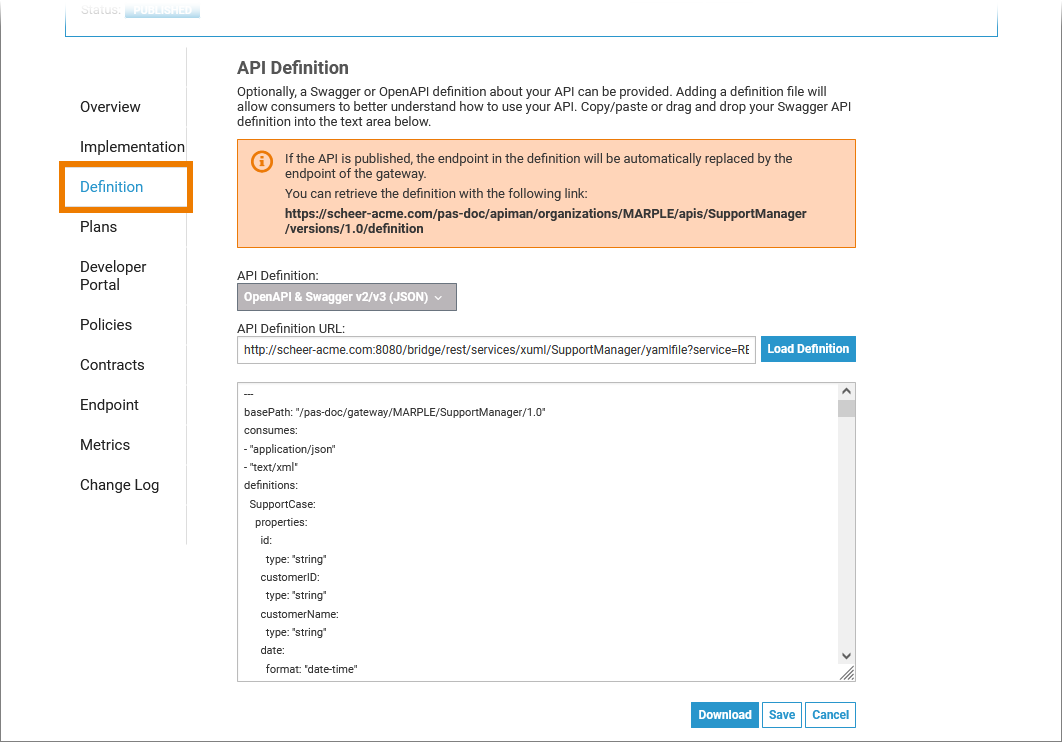Click the Cancel button

(830, 715)
